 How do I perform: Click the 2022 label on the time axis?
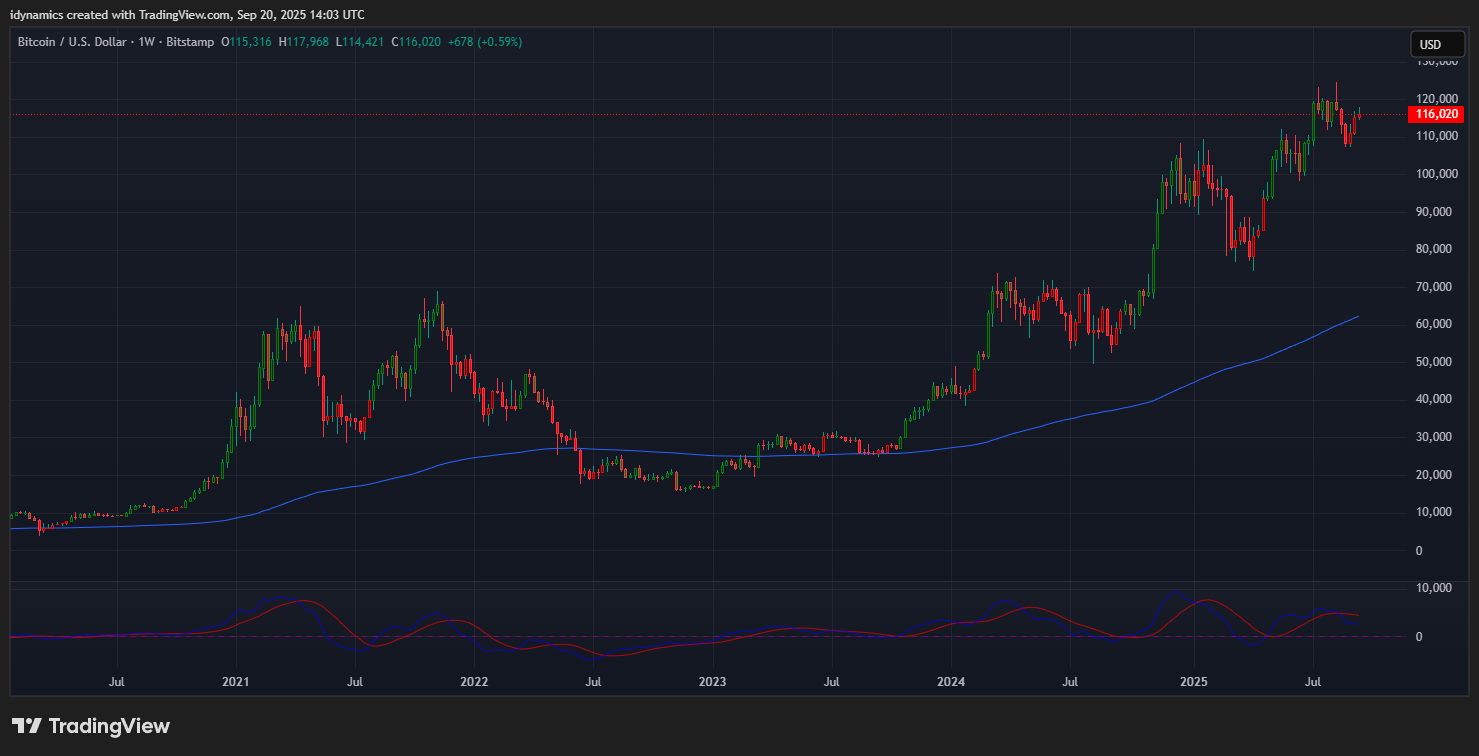(474, 682)
